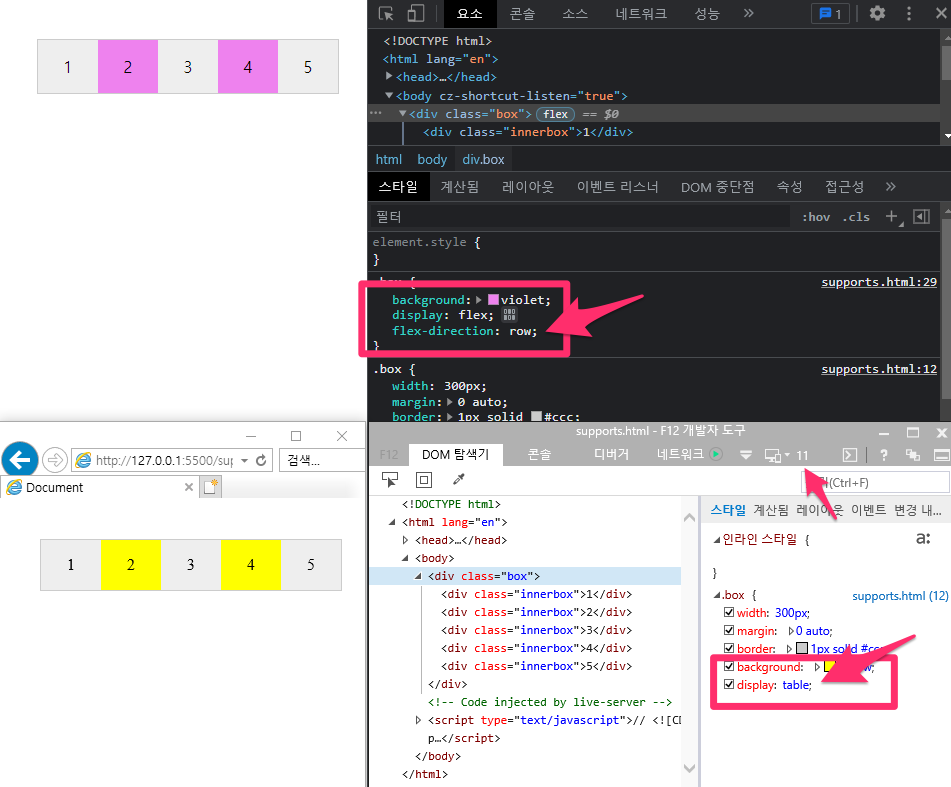Screen dimensions: 951x787
Task: Focus the 필터 styles filter field
Action: coord(579,216)
